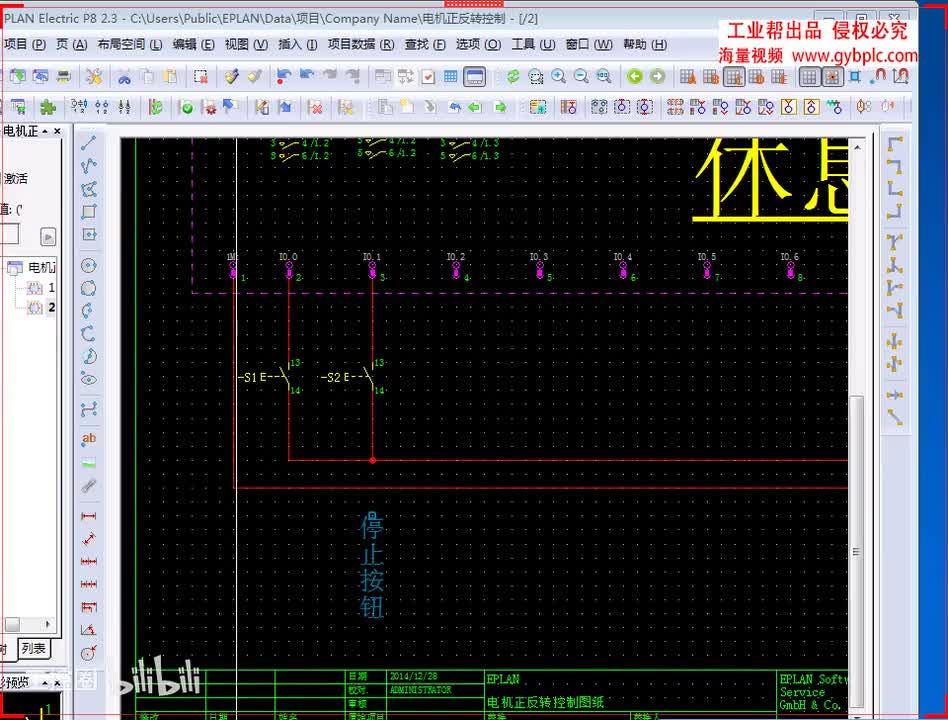Click the 停止按钮 text label in drawing

[372, 565]
